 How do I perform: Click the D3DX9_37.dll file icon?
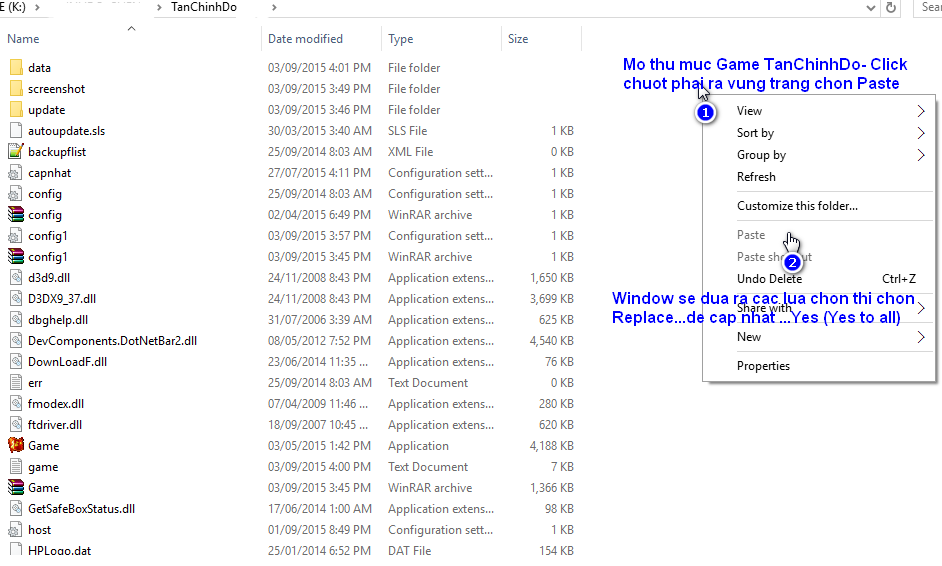pyautogui.click(x=16, y=299)
